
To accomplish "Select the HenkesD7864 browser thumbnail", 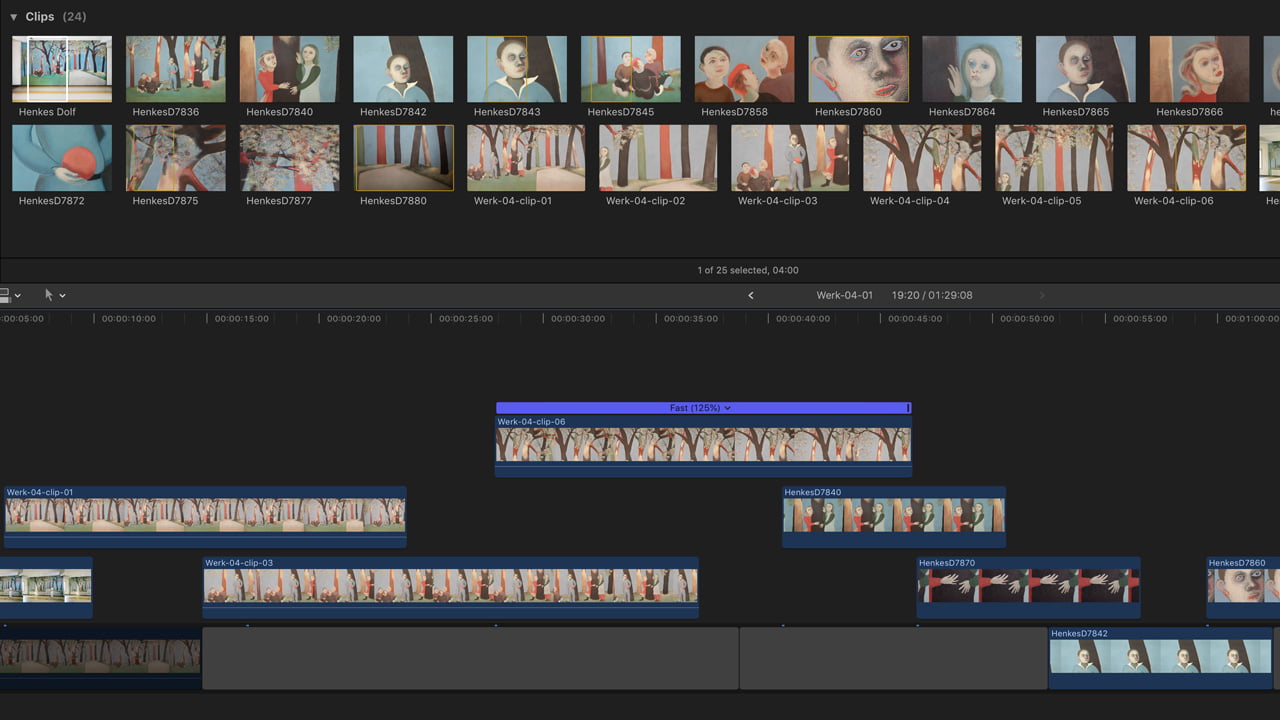I will click(972, 69).
